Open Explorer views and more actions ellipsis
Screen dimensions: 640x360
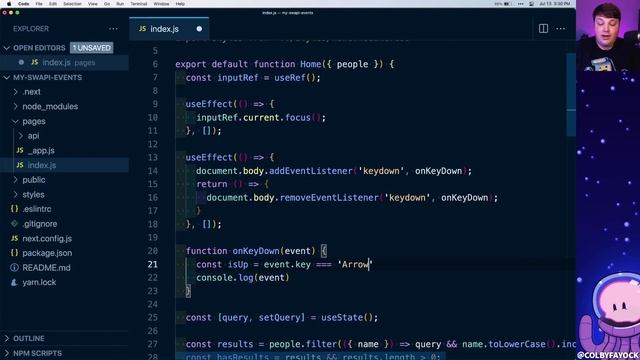[113, 29]
